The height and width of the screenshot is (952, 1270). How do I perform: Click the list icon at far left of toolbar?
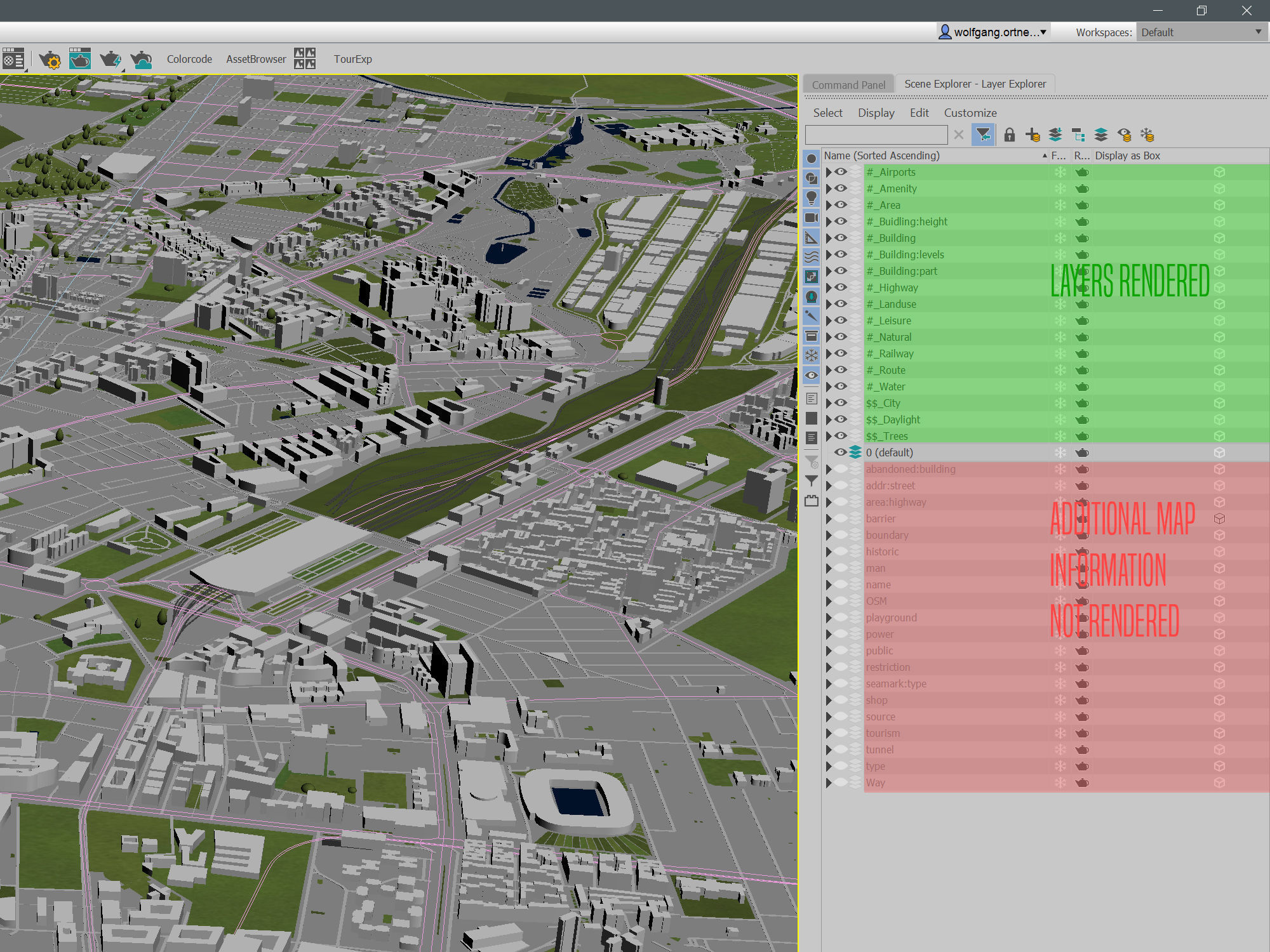coord(13,59)
